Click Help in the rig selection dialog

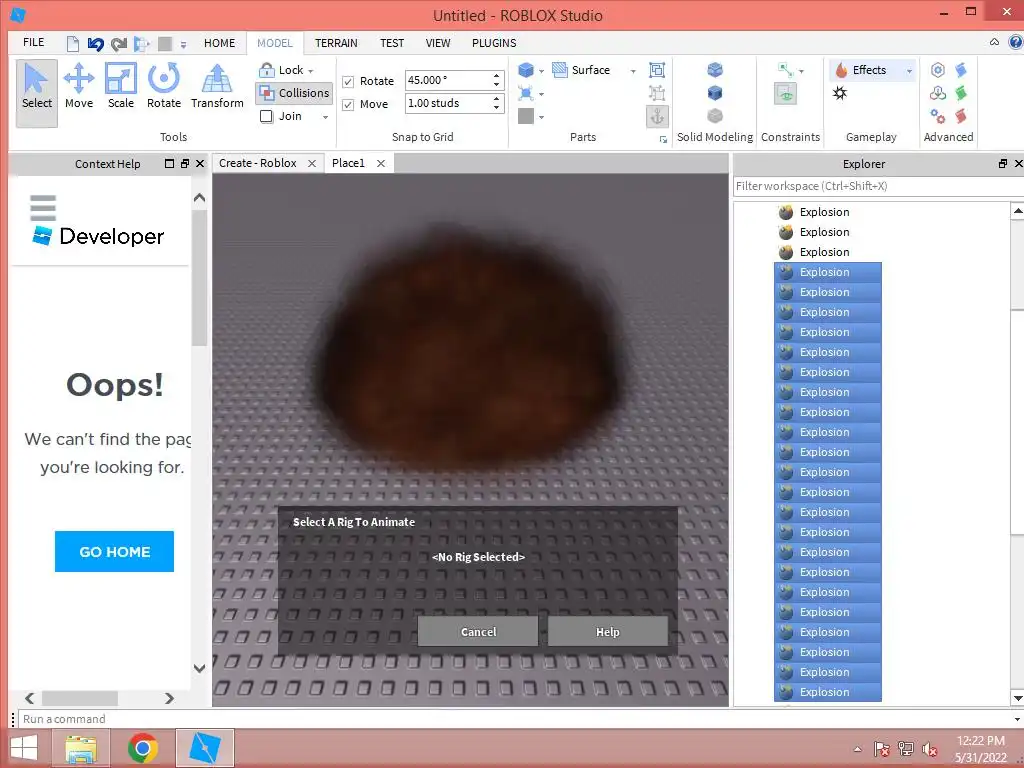click(x=607, y=632)
